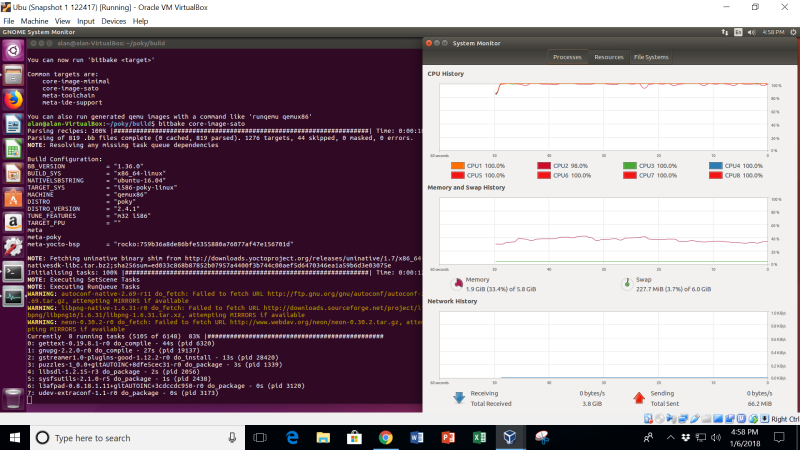The width and height of the screenshot is (800, 450).
Task: Select the Terminal icon in launcher
Action: click(x=13, y=272)
